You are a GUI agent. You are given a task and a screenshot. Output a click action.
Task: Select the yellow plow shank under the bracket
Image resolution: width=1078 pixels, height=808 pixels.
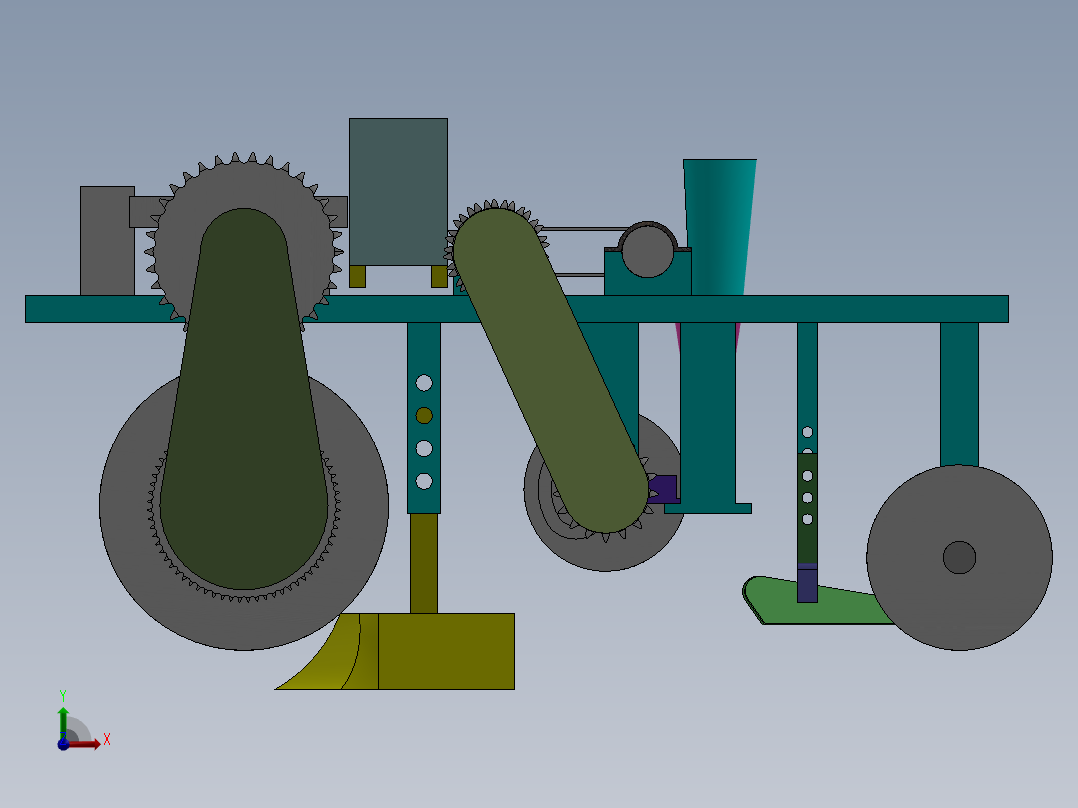point(424,563)
